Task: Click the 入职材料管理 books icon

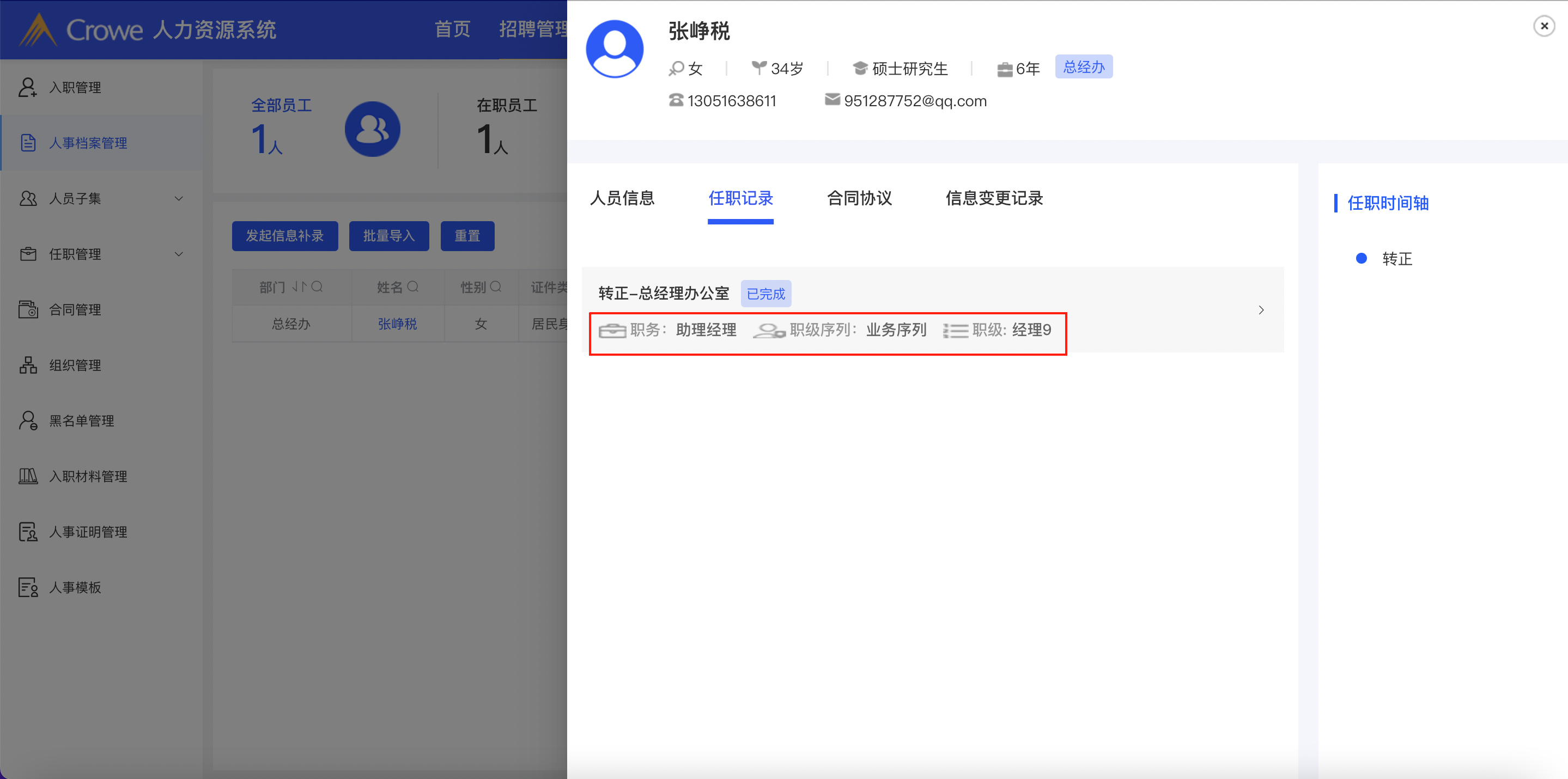Action: [x=27, y=476]
